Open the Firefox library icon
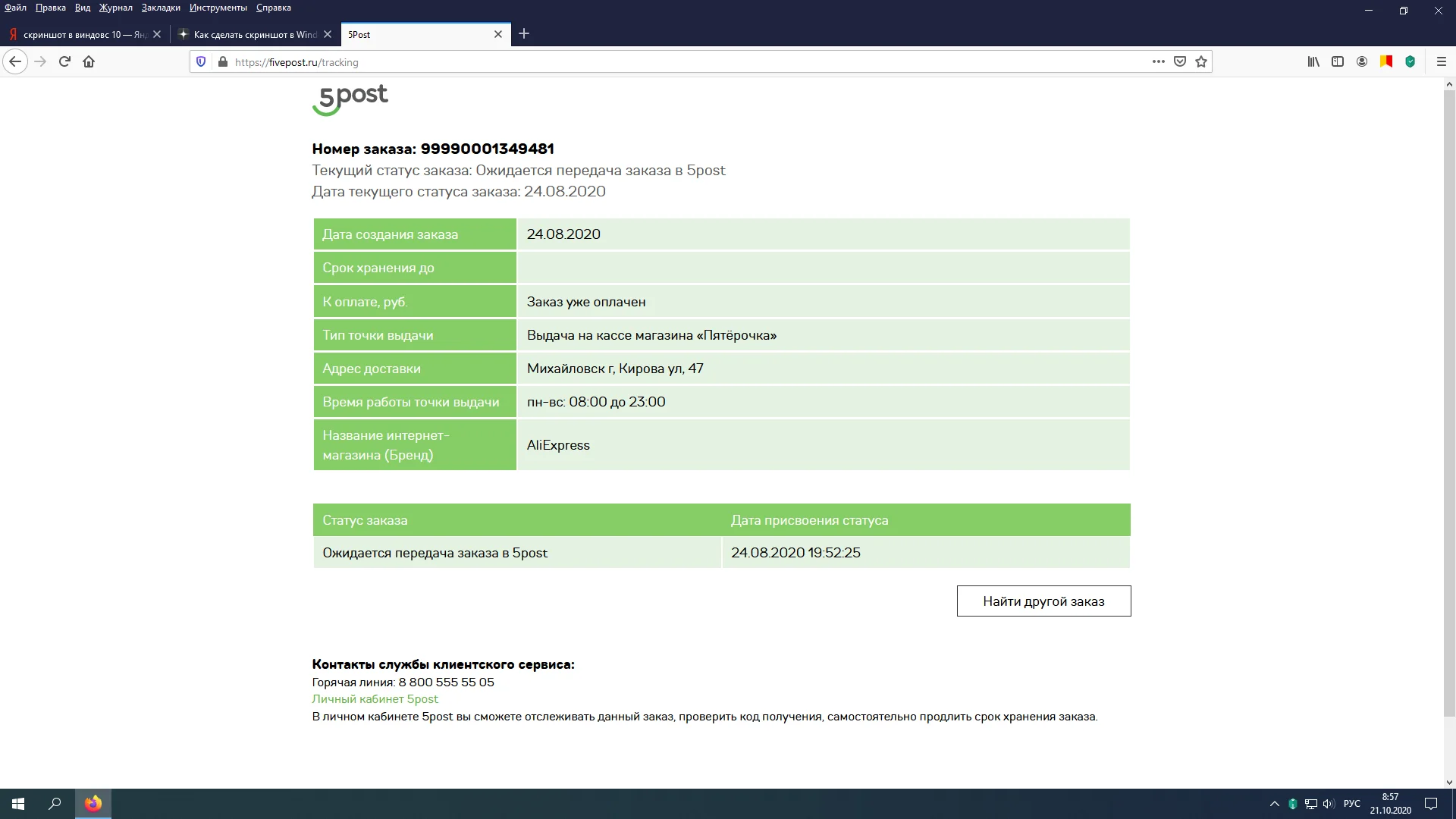Screen dimensions: 1456x819 tap(1313, 62)
